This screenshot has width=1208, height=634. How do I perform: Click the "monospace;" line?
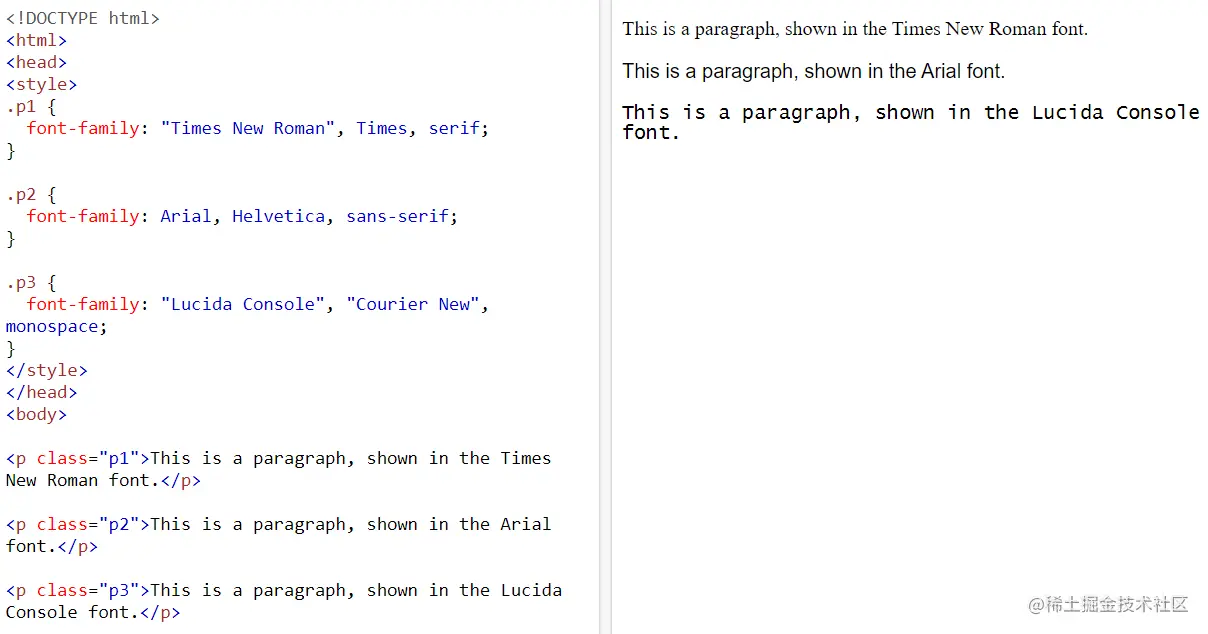tap(56, 326)
